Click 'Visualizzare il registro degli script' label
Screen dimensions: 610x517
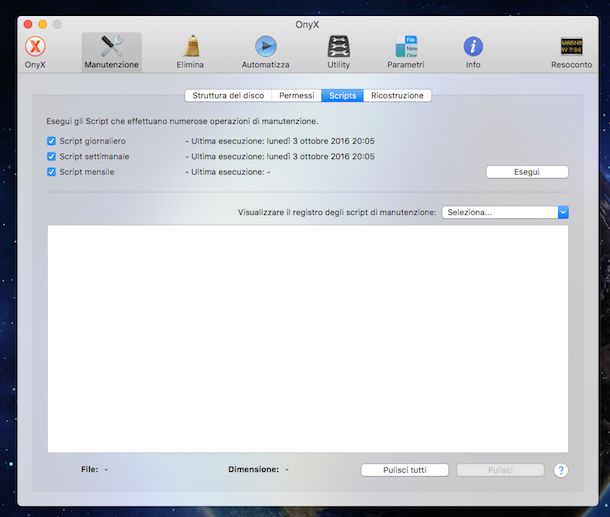pyautogui.click(x=337, y=212)
